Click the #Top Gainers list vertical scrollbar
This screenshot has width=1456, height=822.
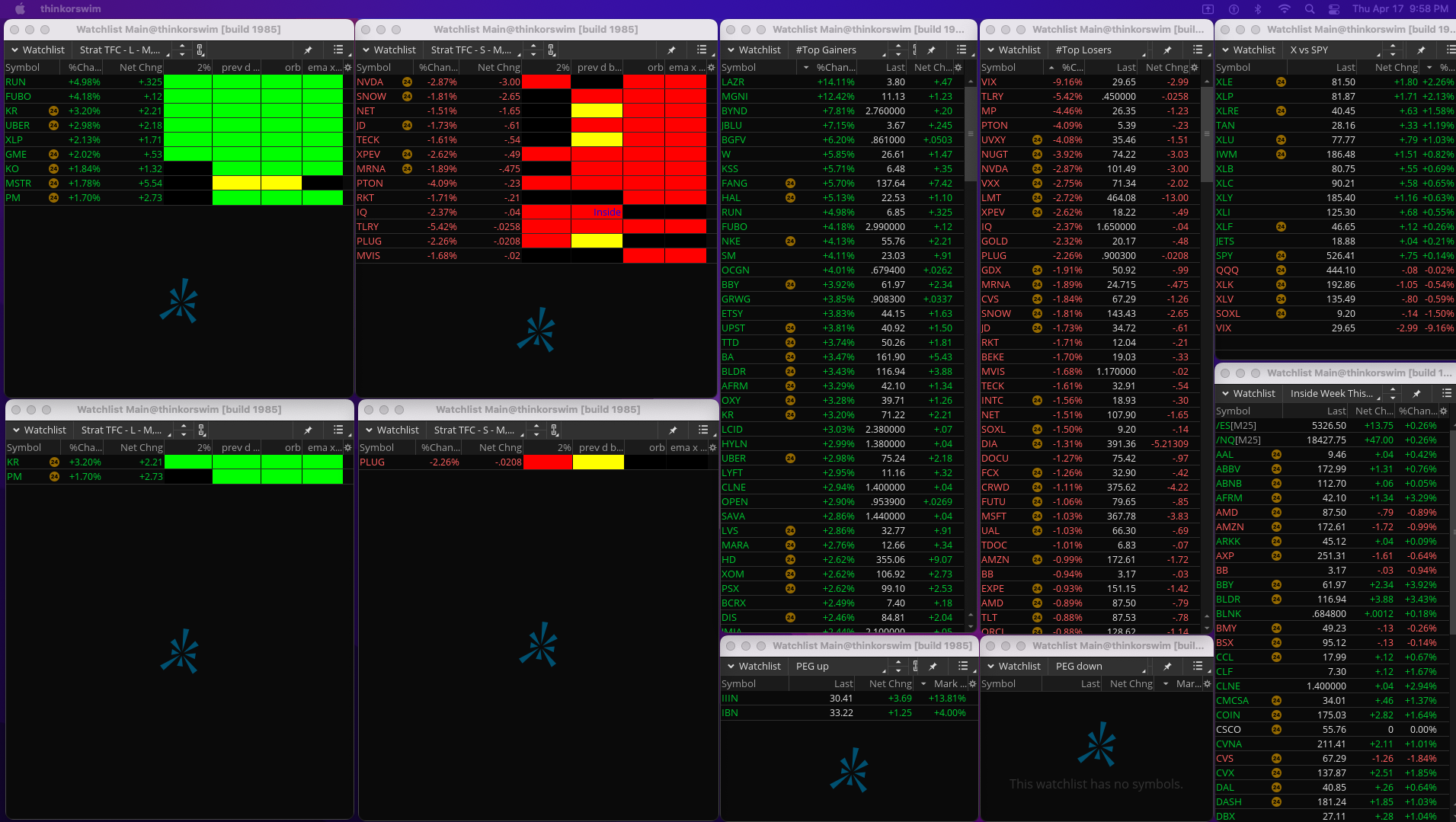click(x=970, y=133)
